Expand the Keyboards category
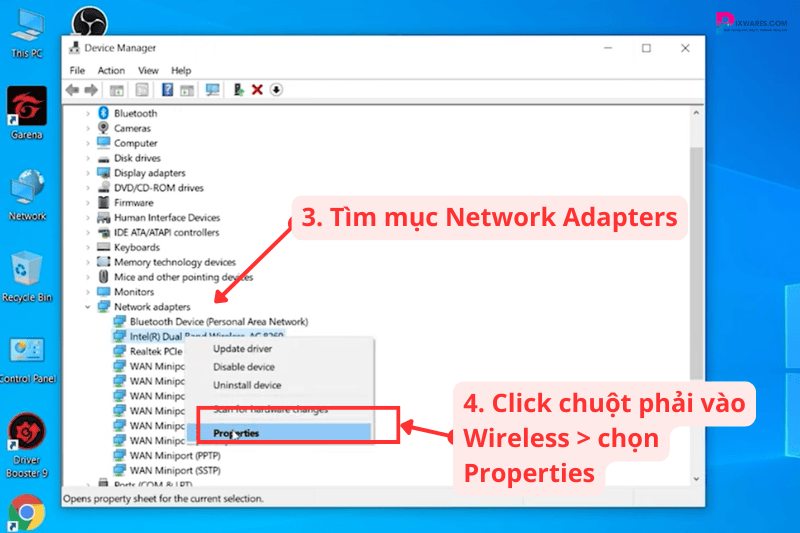 88,247
